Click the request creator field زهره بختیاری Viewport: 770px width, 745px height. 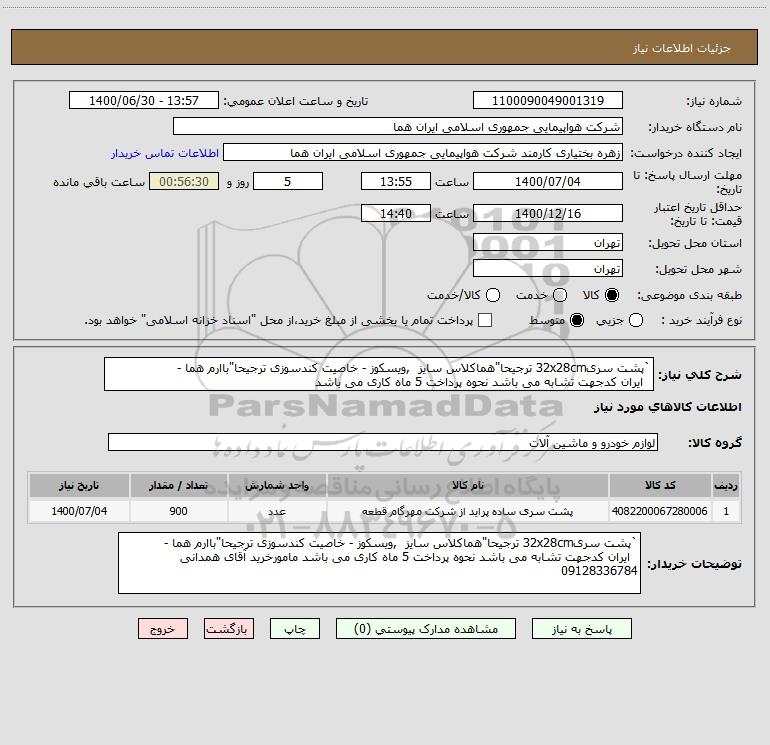click(423, 153)
